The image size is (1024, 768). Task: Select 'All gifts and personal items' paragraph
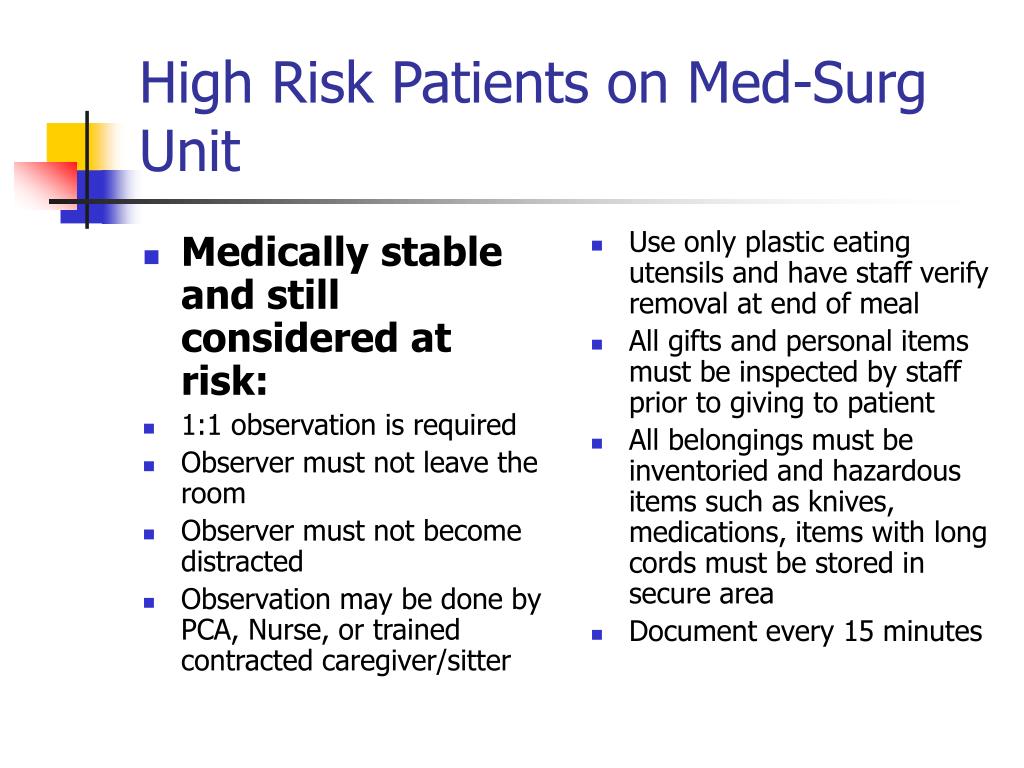pyautogui.click(x=799, y=372)
